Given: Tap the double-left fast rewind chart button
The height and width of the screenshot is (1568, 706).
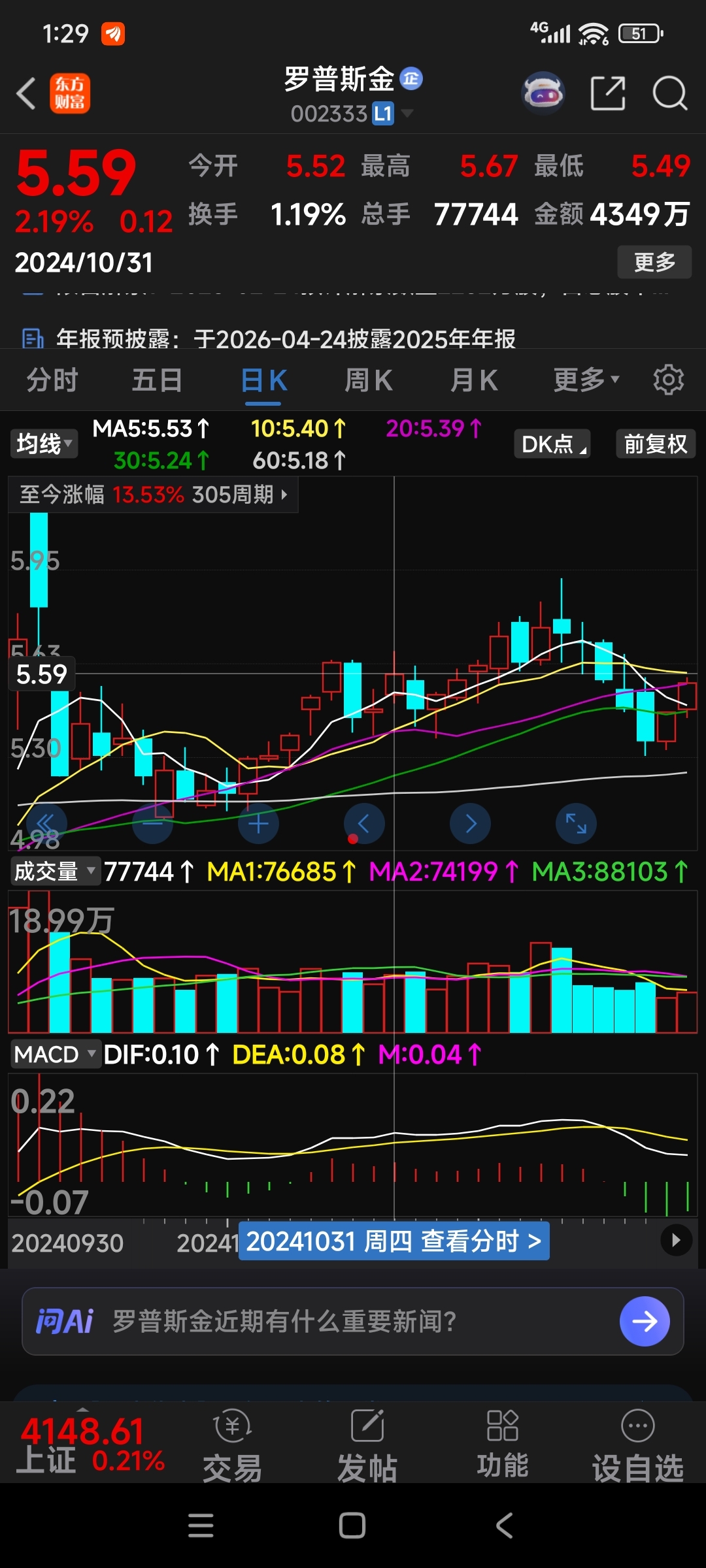Looking at the screenshot, I should [x=46, y=823].
